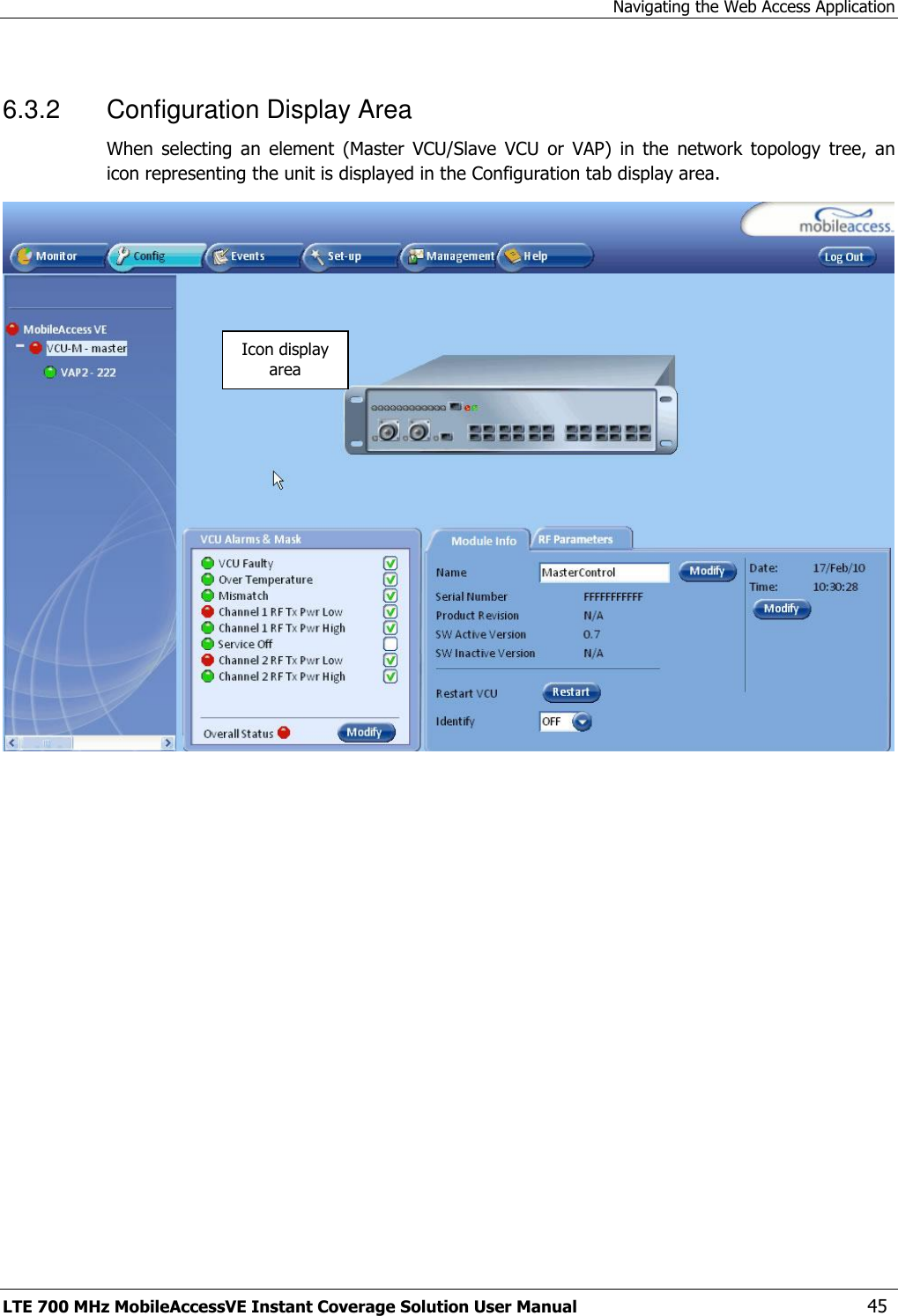Toggle the VCU Faulty mask checkbox
Image resolution: width=898 pixels, height=1316 pixels.
click(390, 563)
